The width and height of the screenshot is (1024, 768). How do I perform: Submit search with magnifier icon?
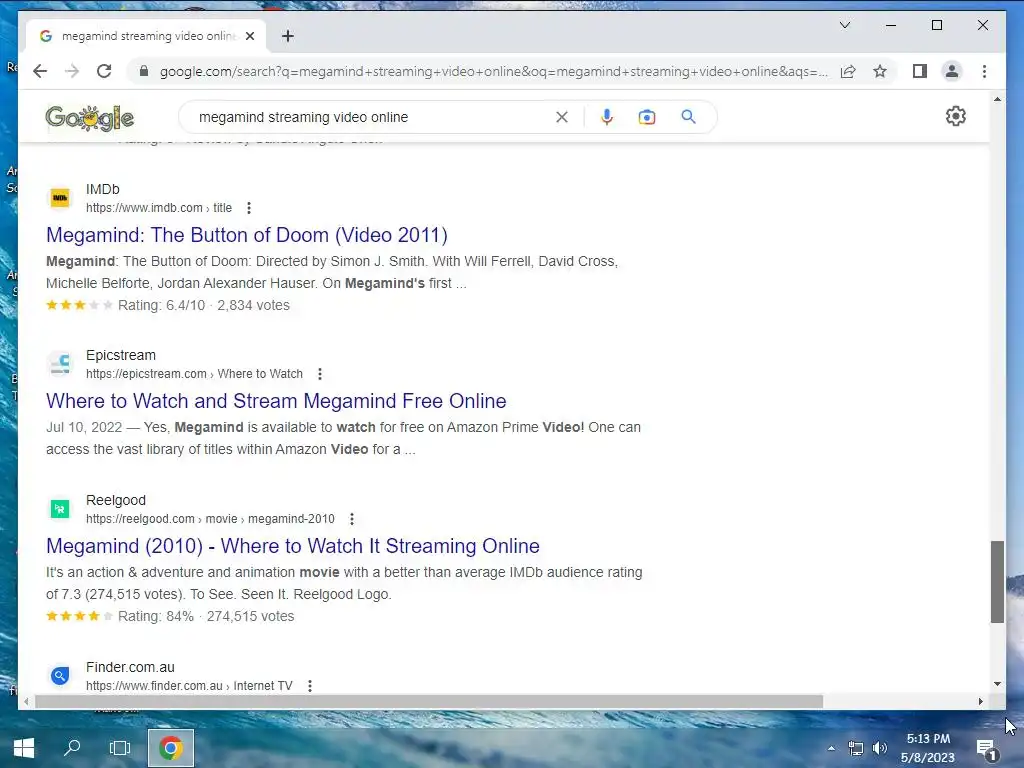tap(688, 117)
